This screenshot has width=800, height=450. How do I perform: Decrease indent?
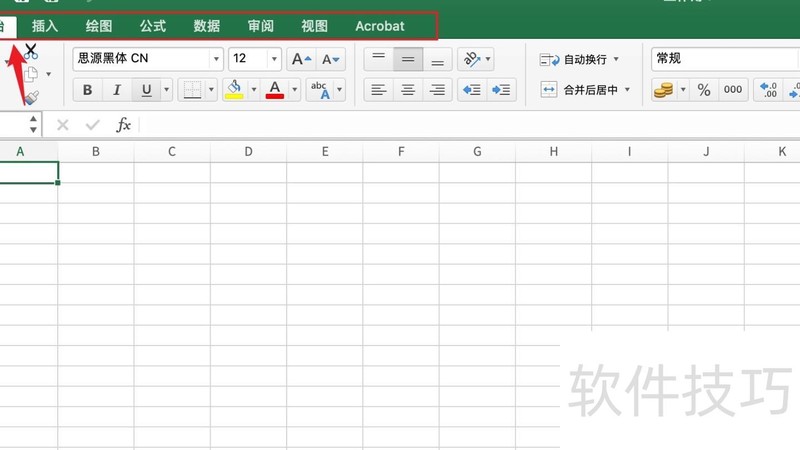coord(472,90)
